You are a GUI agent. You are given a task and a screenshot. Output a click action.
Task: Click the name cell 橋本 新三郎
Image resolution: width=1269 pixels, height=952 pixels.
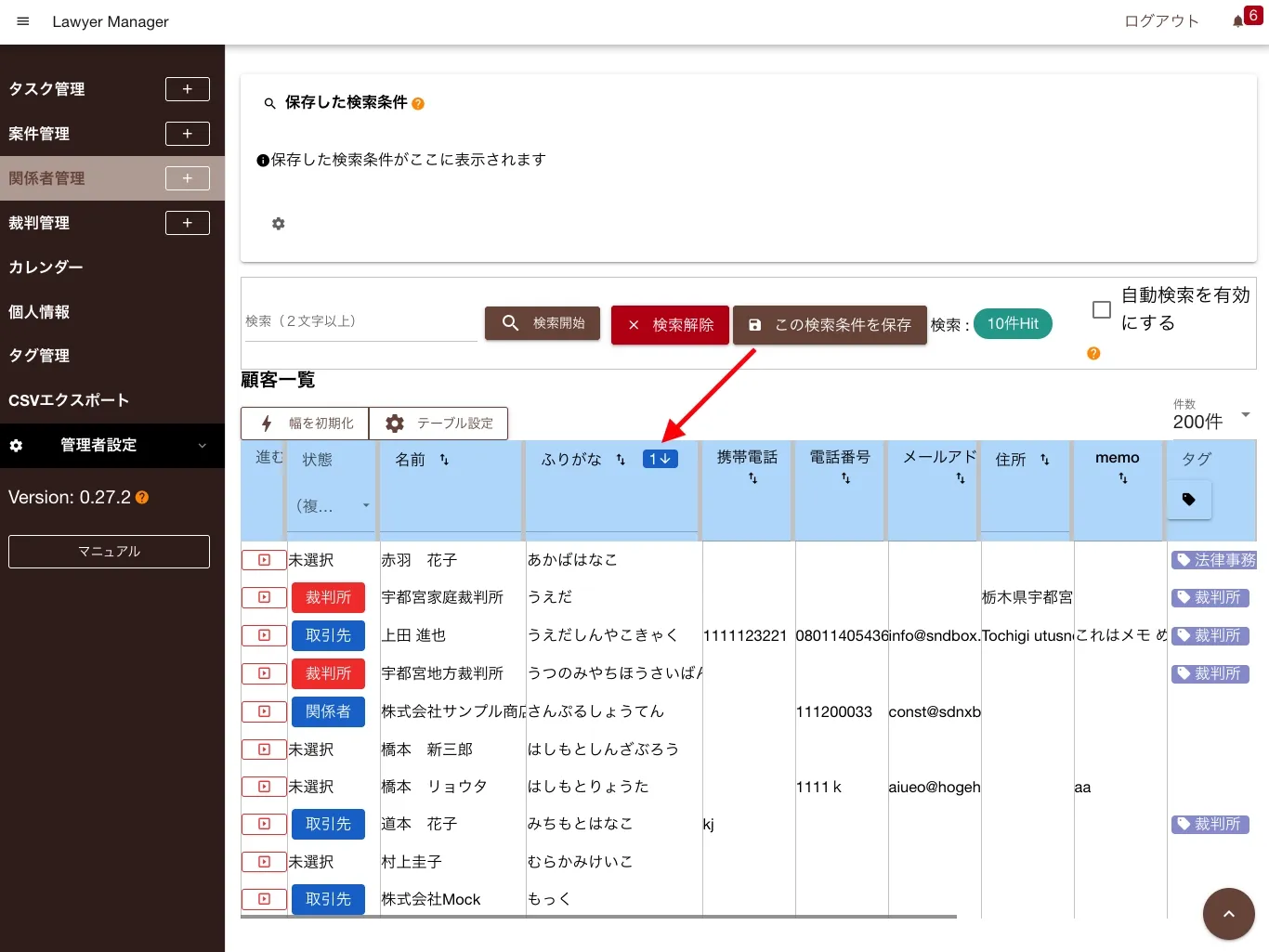tap(427, 750)
